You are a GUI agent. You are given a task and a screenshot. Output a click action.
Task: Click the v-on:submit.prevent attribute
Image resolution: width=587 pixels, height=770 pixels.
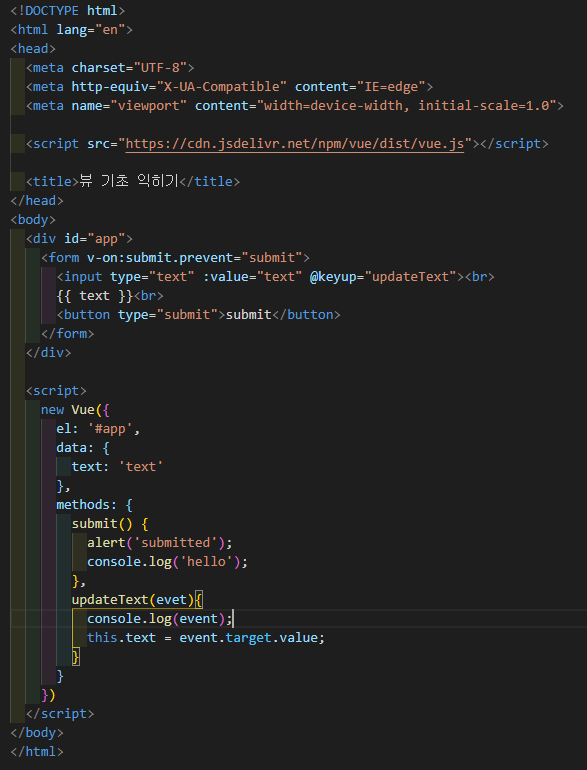click(195, 258)
